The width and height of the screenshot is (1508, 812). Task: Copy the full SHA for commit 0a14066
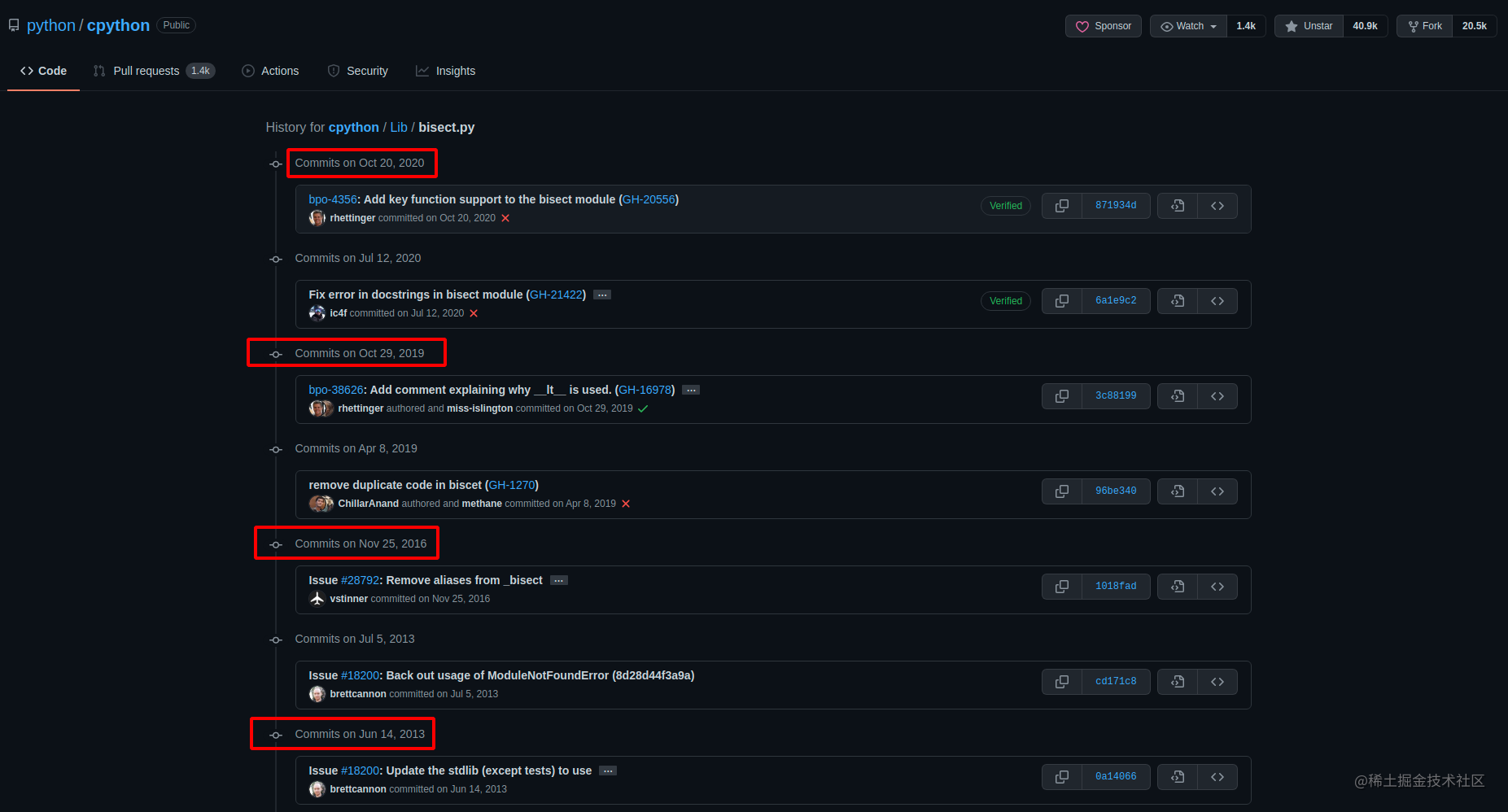click(x=1062, y=777)
